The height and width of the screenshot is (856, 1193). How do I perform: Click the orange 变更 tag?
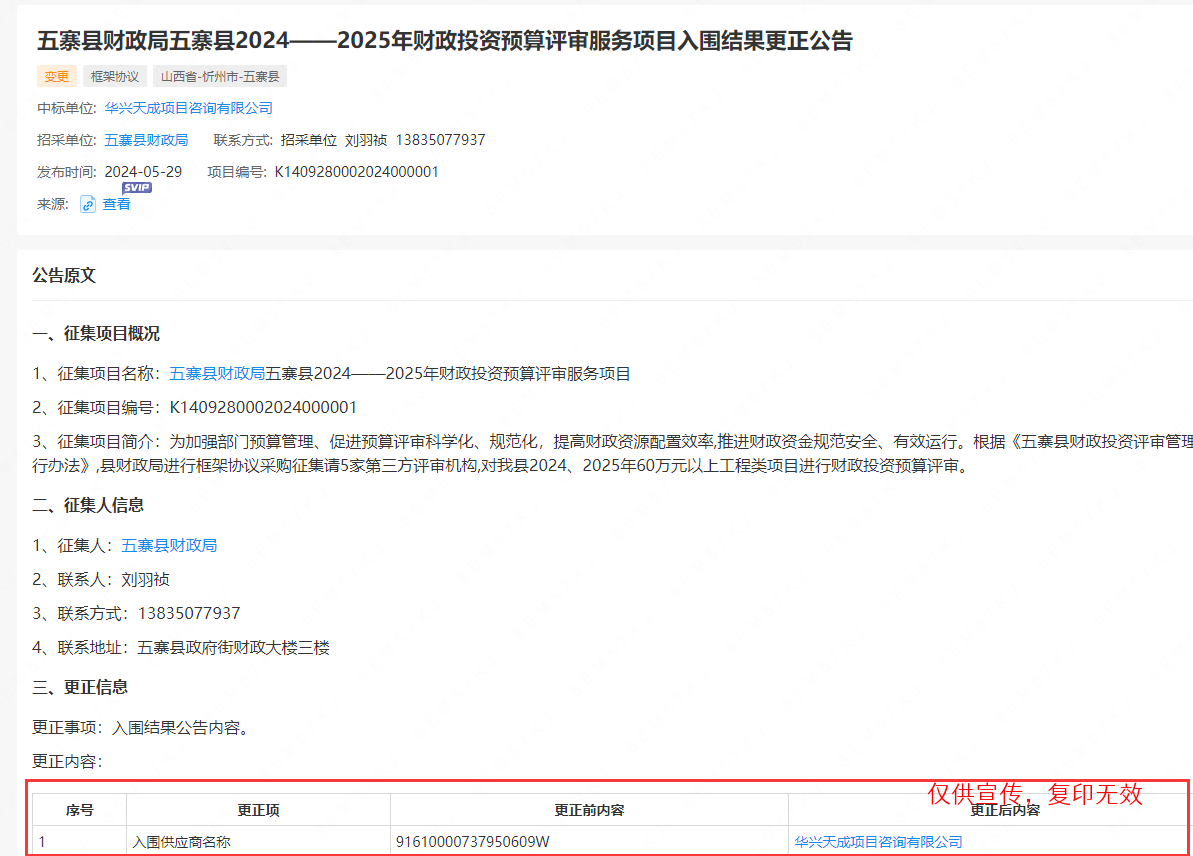pos(57,76)
